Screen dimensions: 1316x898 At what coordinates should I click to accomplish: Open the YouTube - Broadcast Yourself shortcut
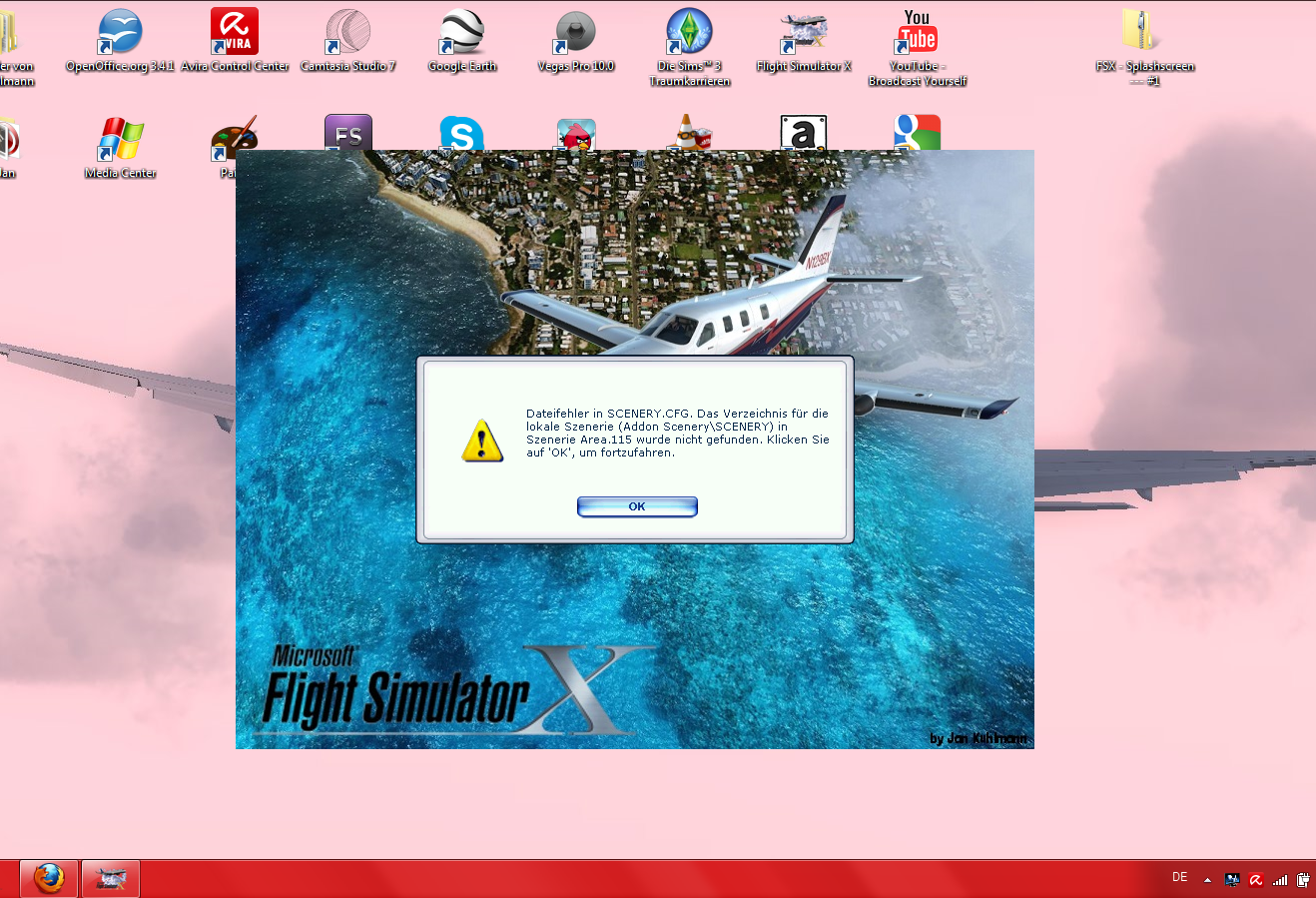(918, 47)
